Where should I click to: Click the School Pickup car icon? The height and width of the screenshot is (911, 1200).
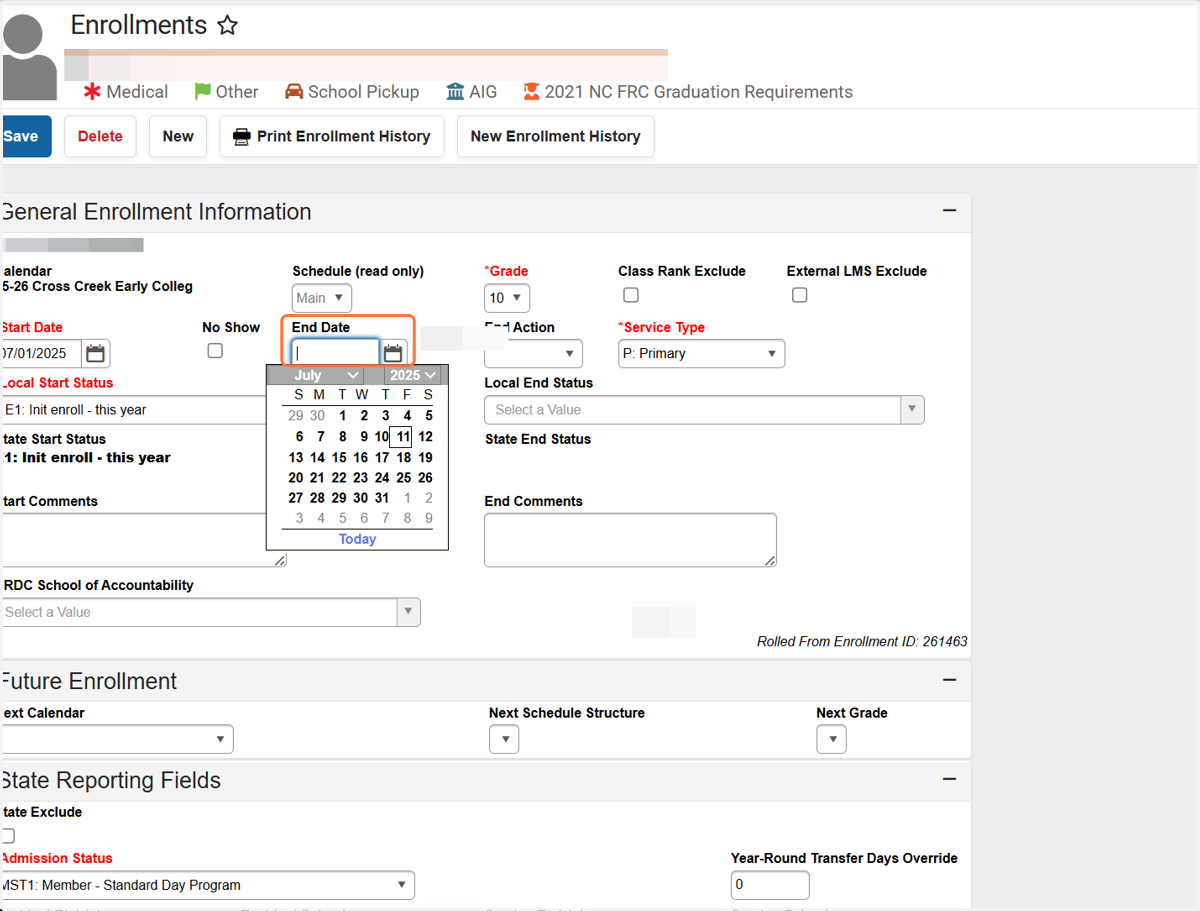(x=294, y=92)
